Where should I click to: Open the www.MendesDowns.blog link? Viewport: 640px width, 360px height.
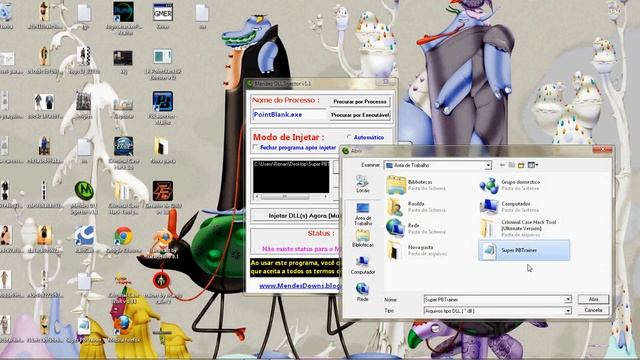coord(300,286)
